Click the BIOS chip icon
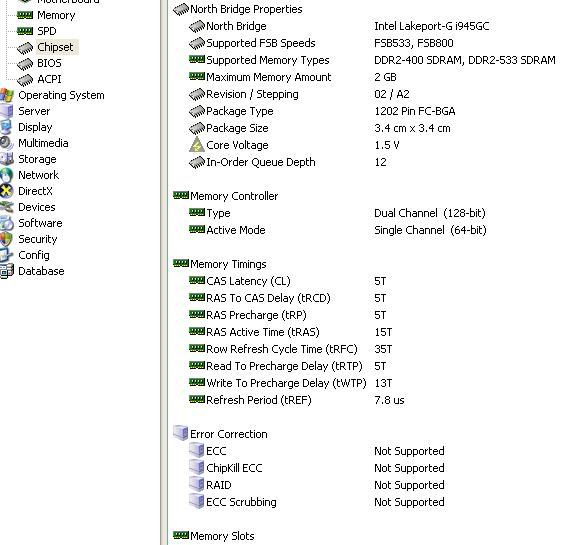Screen dimensions: 578x545 [25, 63]
